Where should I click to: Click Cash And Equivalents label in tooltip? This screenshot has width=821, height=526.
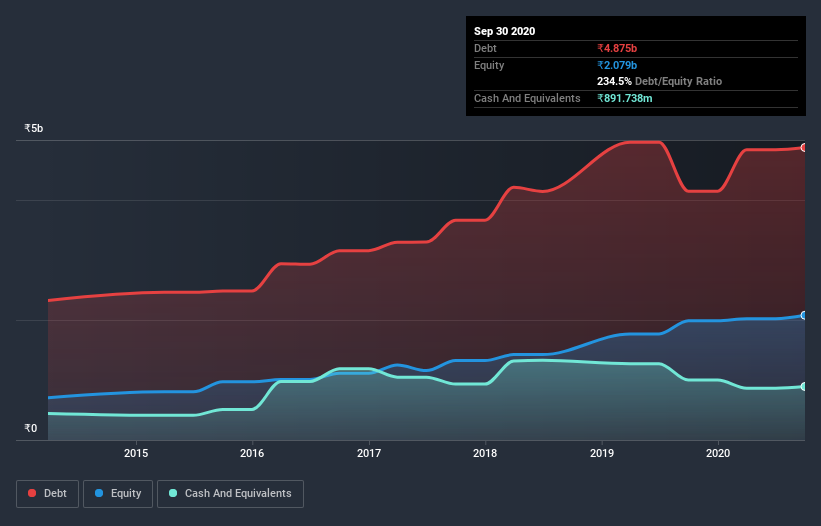(x=527, y=98)
